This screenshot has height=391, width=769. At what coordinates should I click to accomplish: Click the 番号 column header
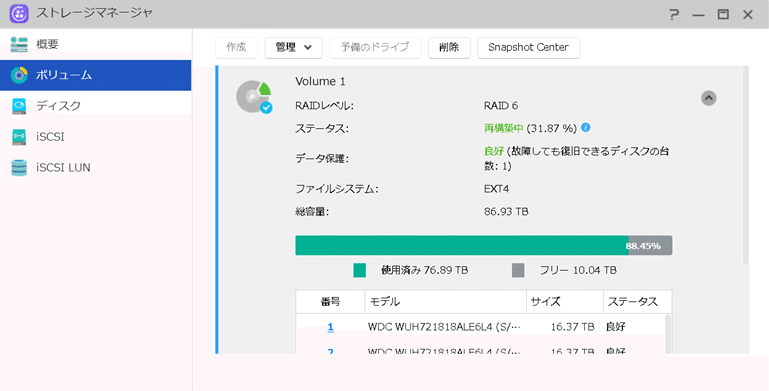(331, 302)
